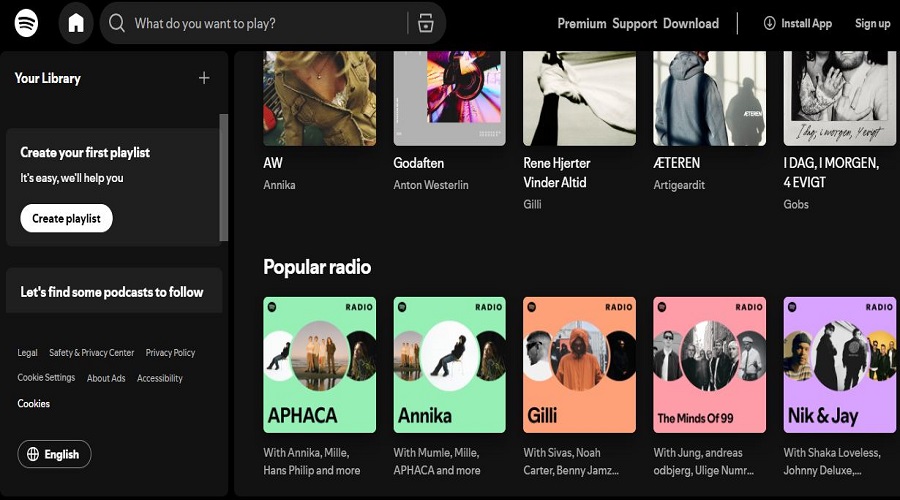Open the Download link in header
Viewport: 900px width, 500px height.
click(x=691, y=23)
